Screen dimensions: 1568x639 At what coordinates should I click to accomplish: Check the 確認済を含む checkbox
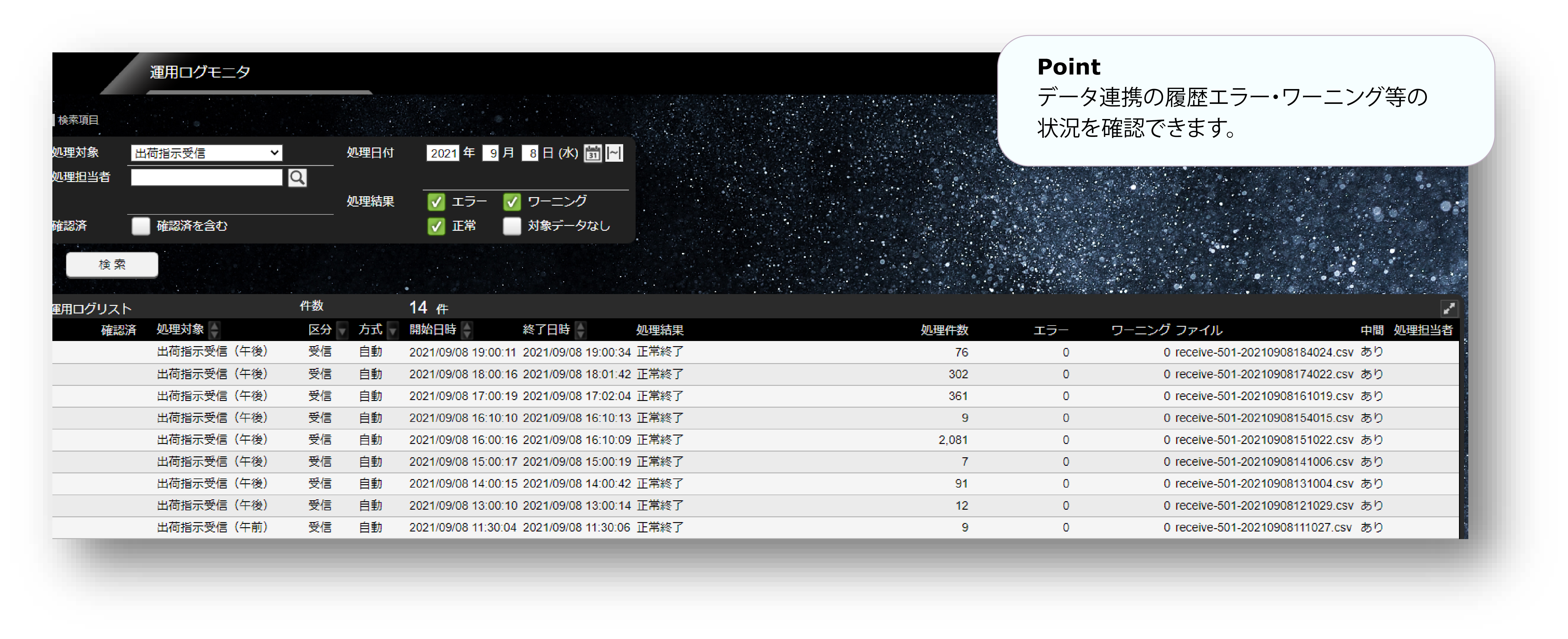pyautogui.click(x=141, y=227)
